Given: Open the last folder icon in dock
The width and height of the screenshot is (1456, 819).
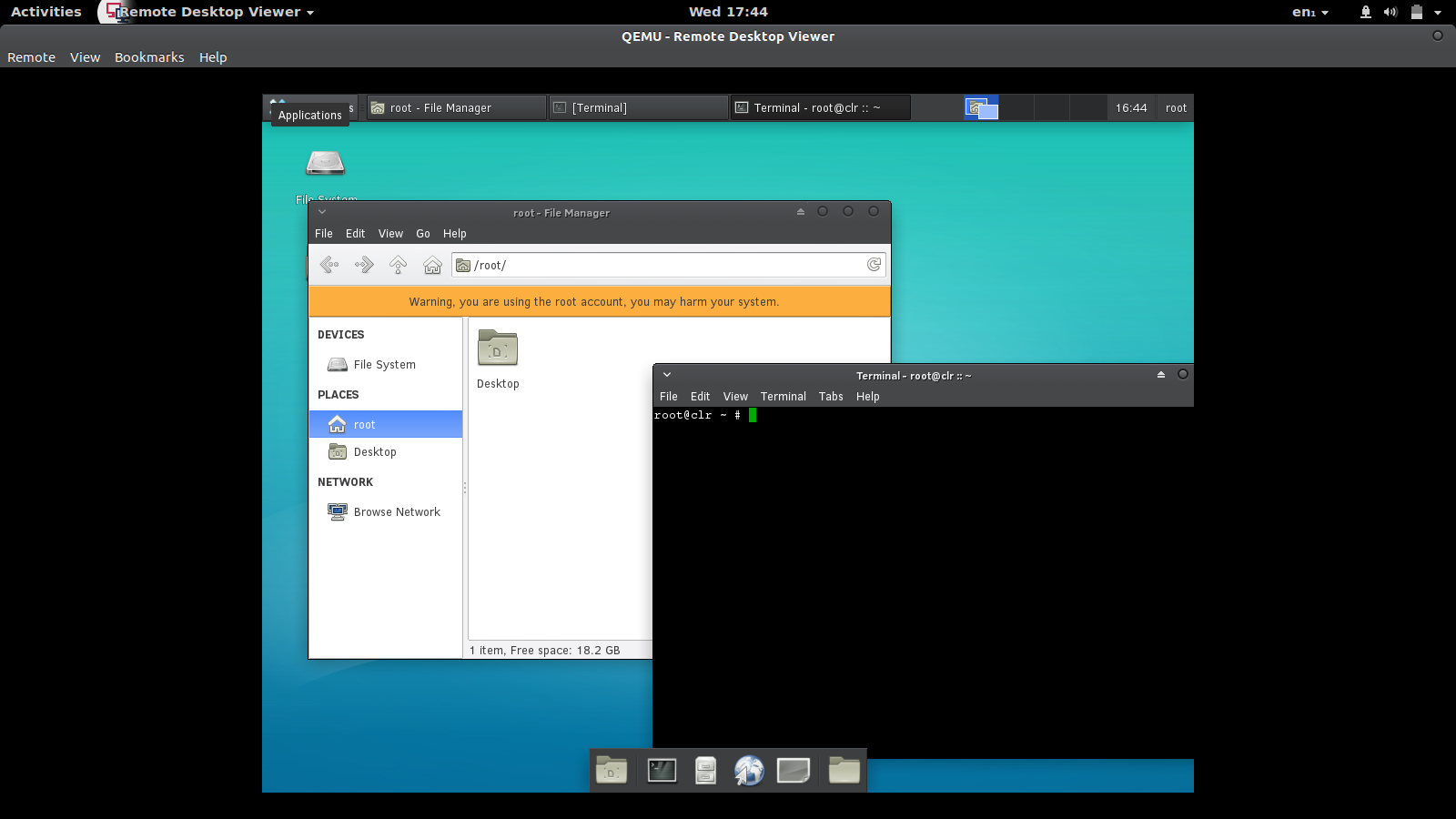Looking at the screenshot, I should tap(844, 771).
